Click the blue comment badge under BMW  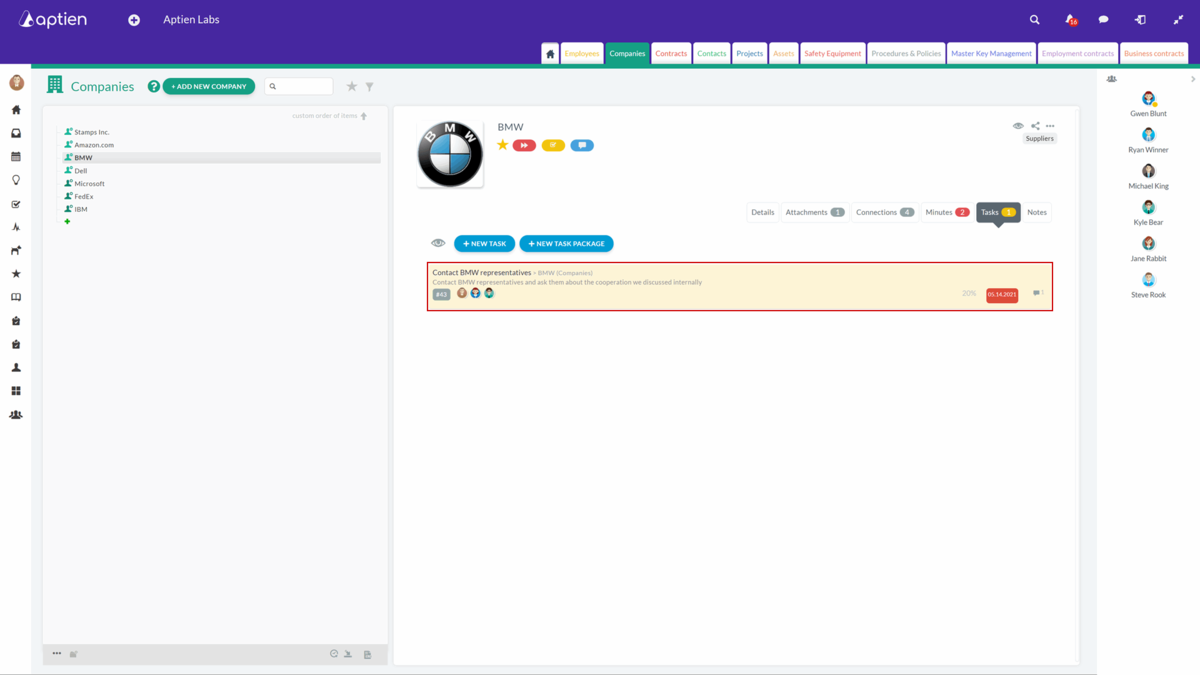[582, 146]
